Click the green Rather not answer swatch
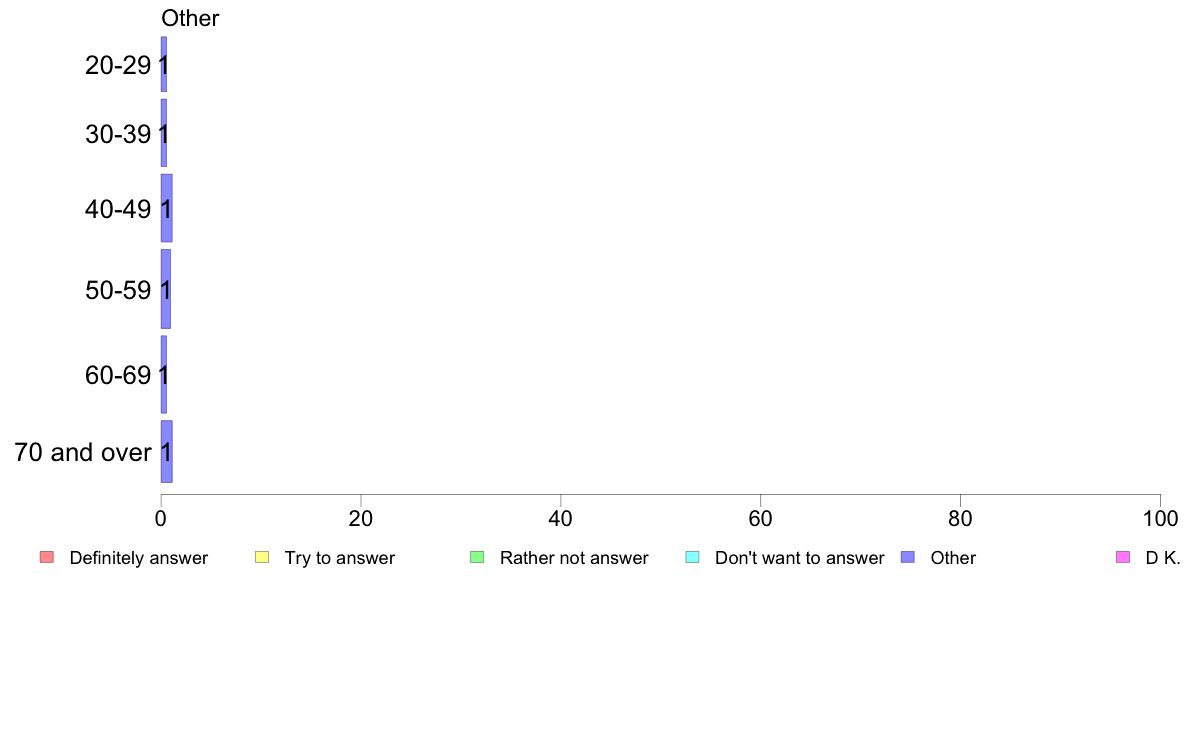 (x=477, y=557)
